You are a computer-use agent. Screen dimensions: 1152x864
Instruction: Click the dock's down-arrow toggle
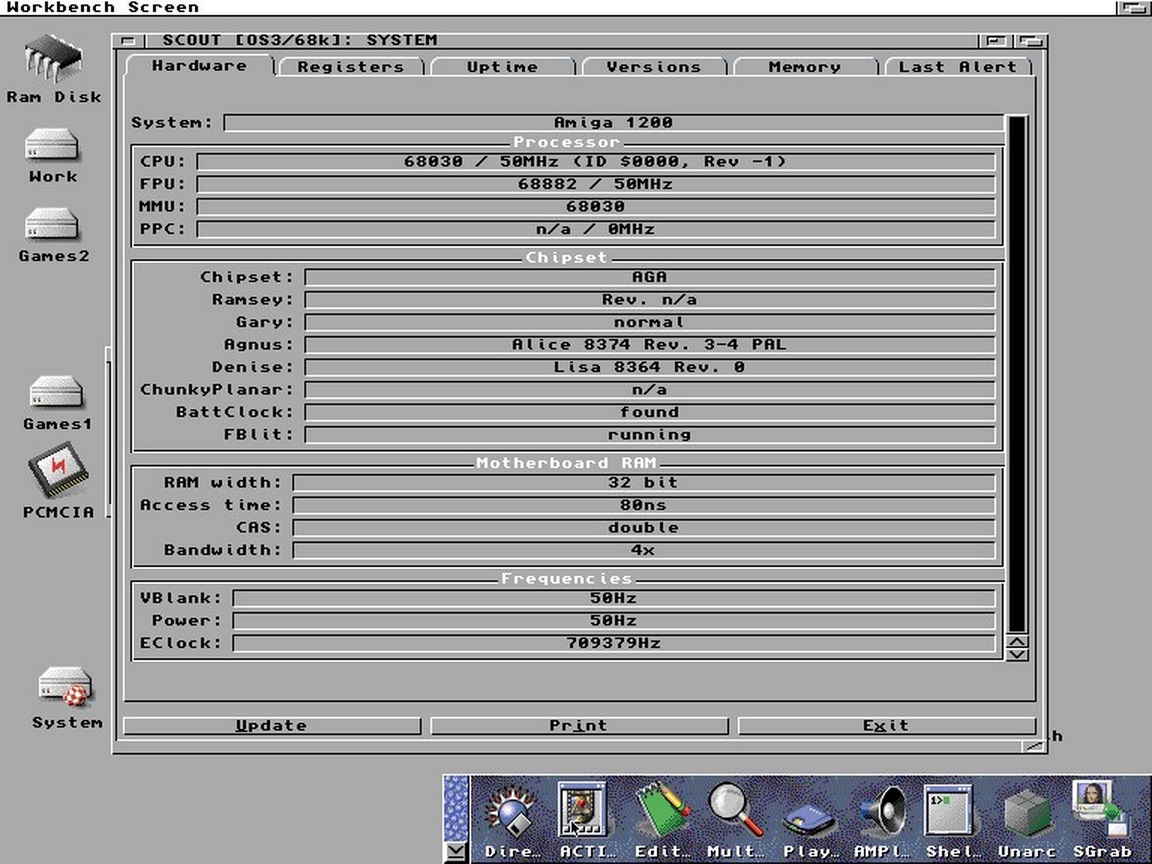click(x=456, y=852)
